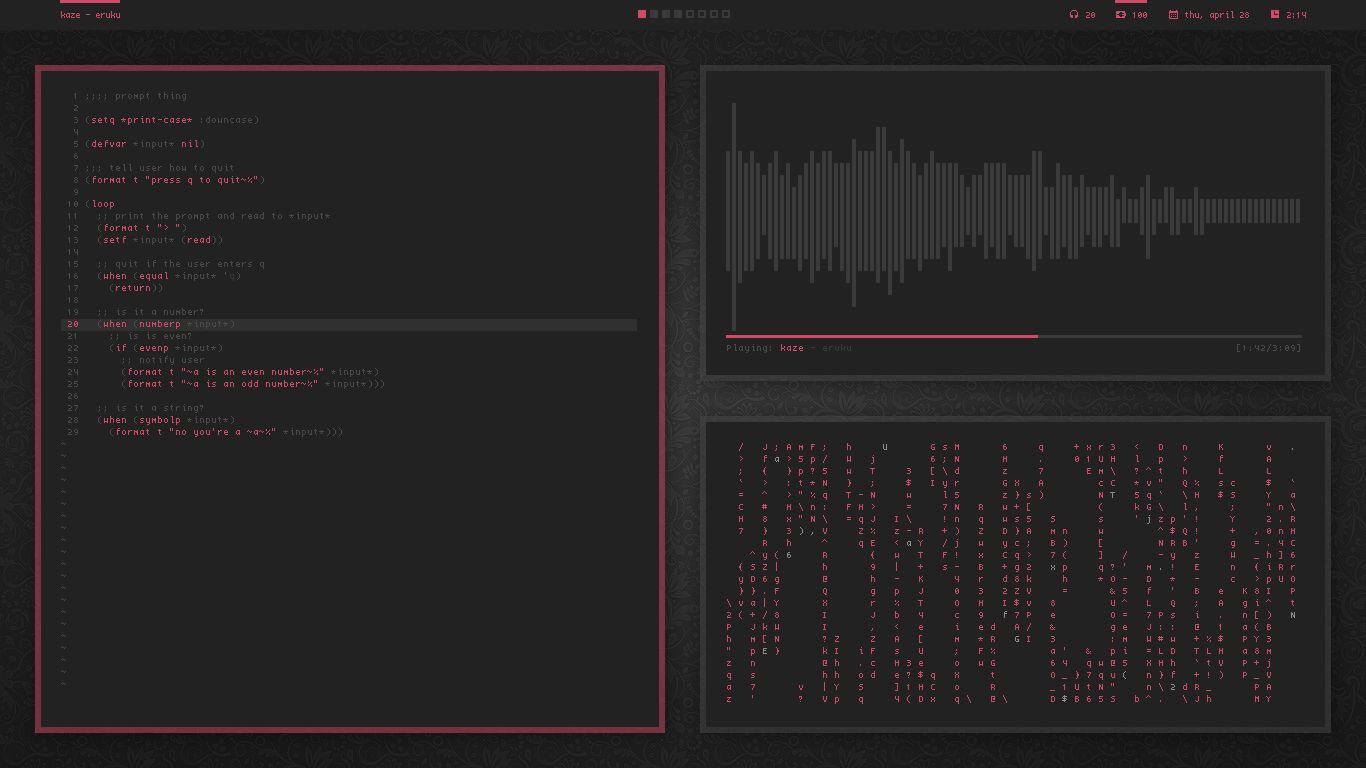This screenshot has height=768, width=1366.
Task: Click the battery icon showing 100
Action: pyautogui.click(x=1121, y=14)
